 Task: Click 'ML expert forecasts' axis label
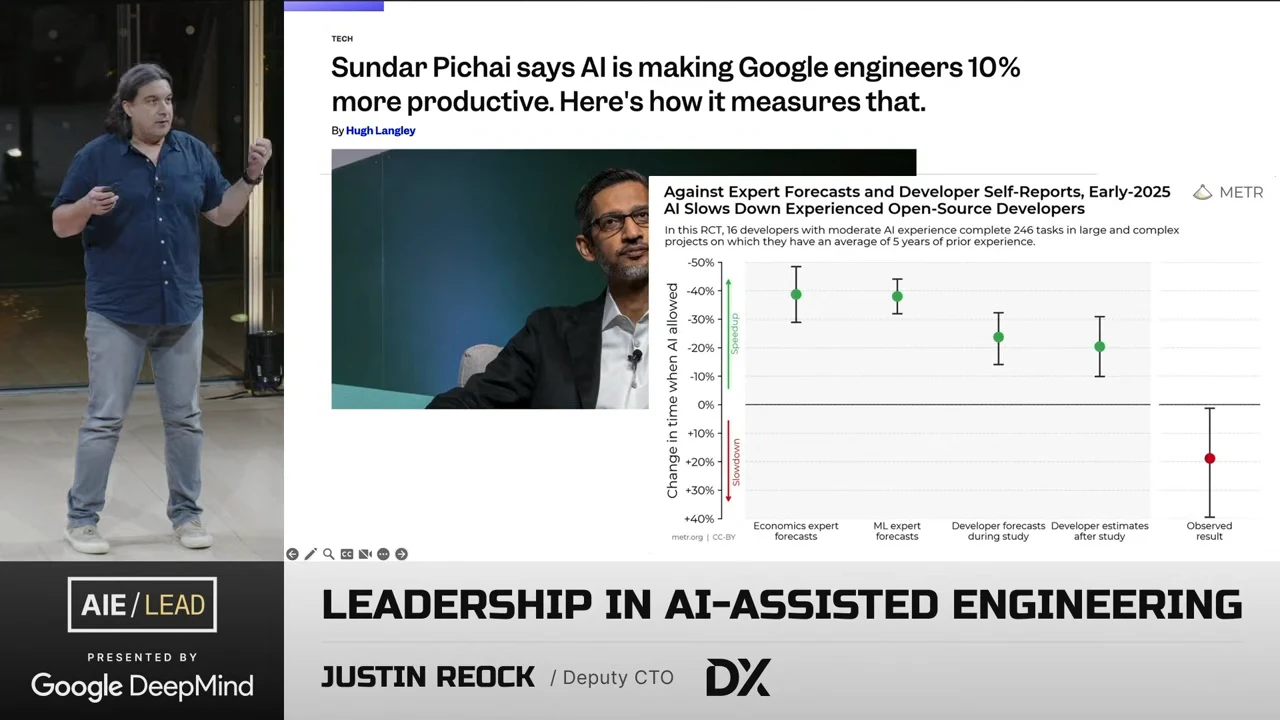897,531
